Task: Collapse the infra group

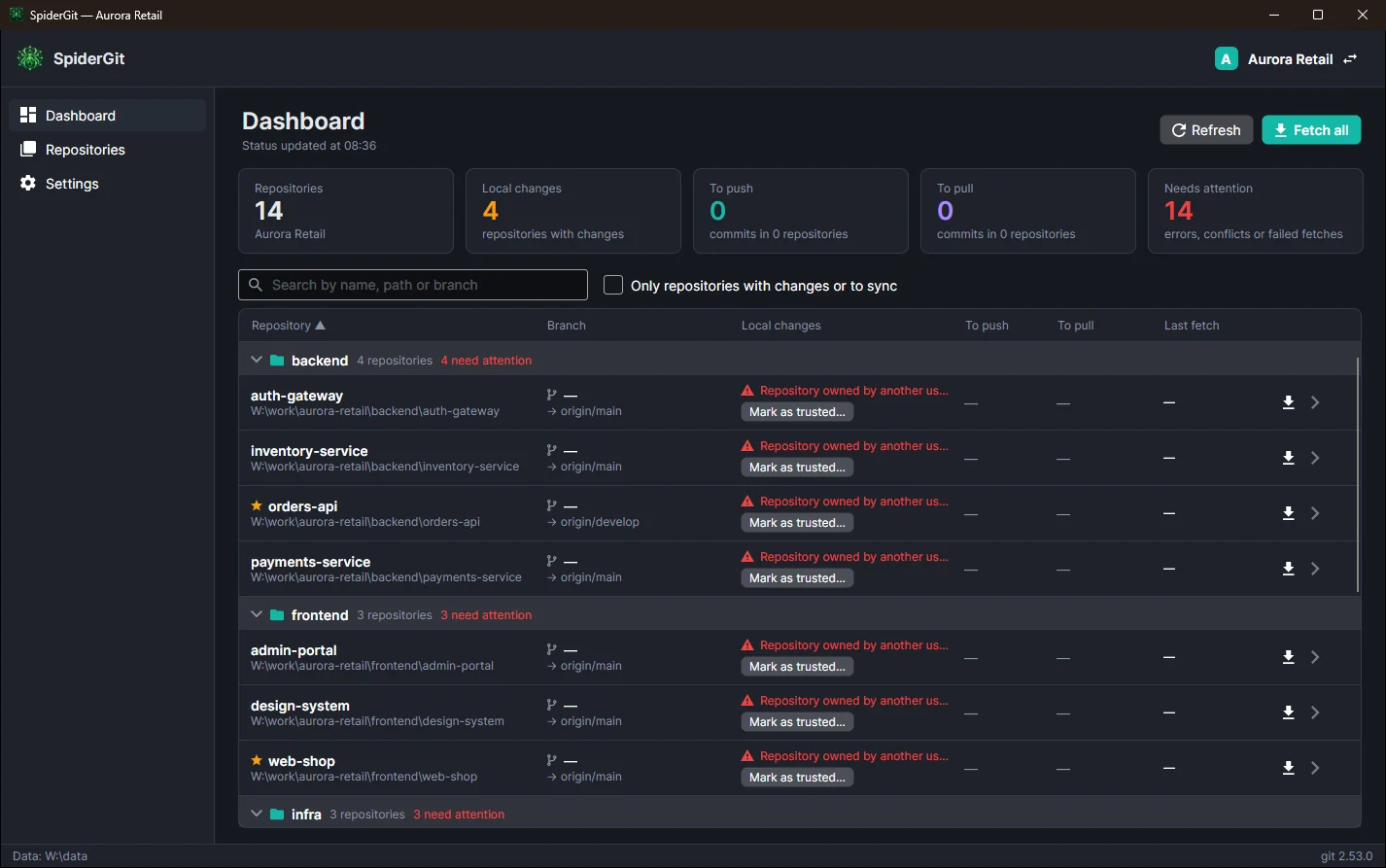Action: [257, 814]
